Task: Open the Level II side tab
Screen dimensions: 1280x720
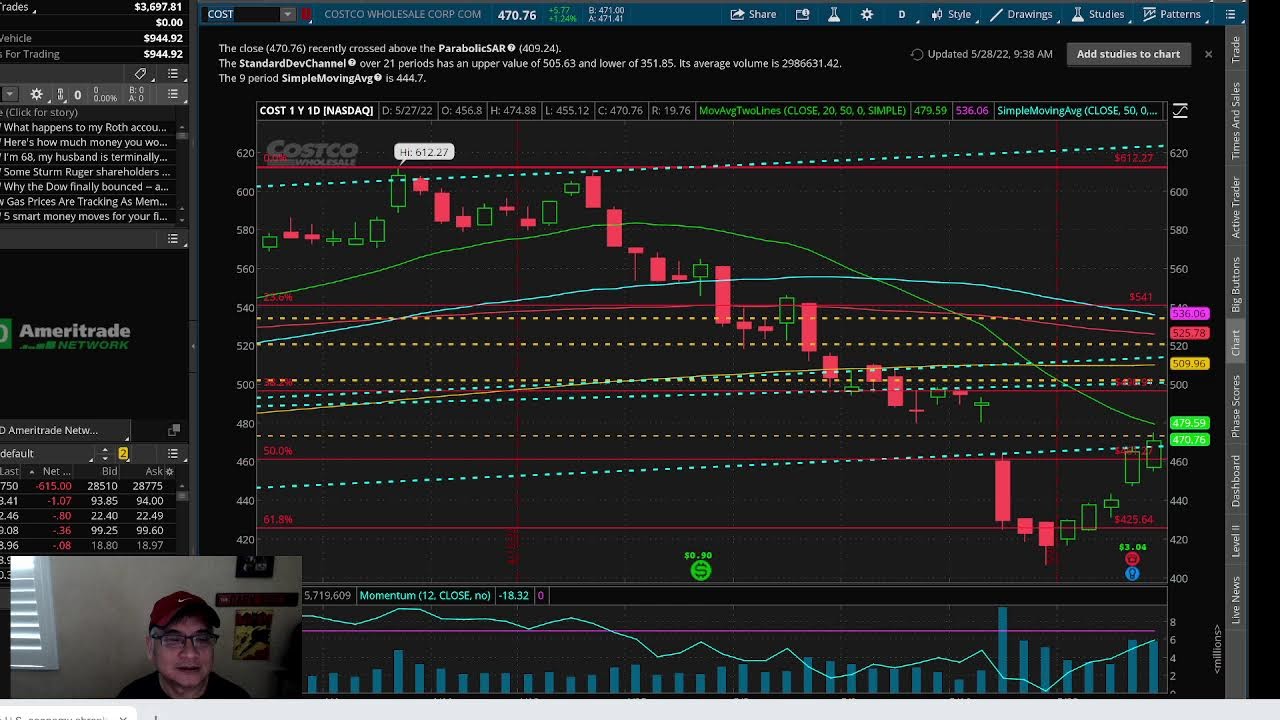Action: click(x=1236, y=541)
